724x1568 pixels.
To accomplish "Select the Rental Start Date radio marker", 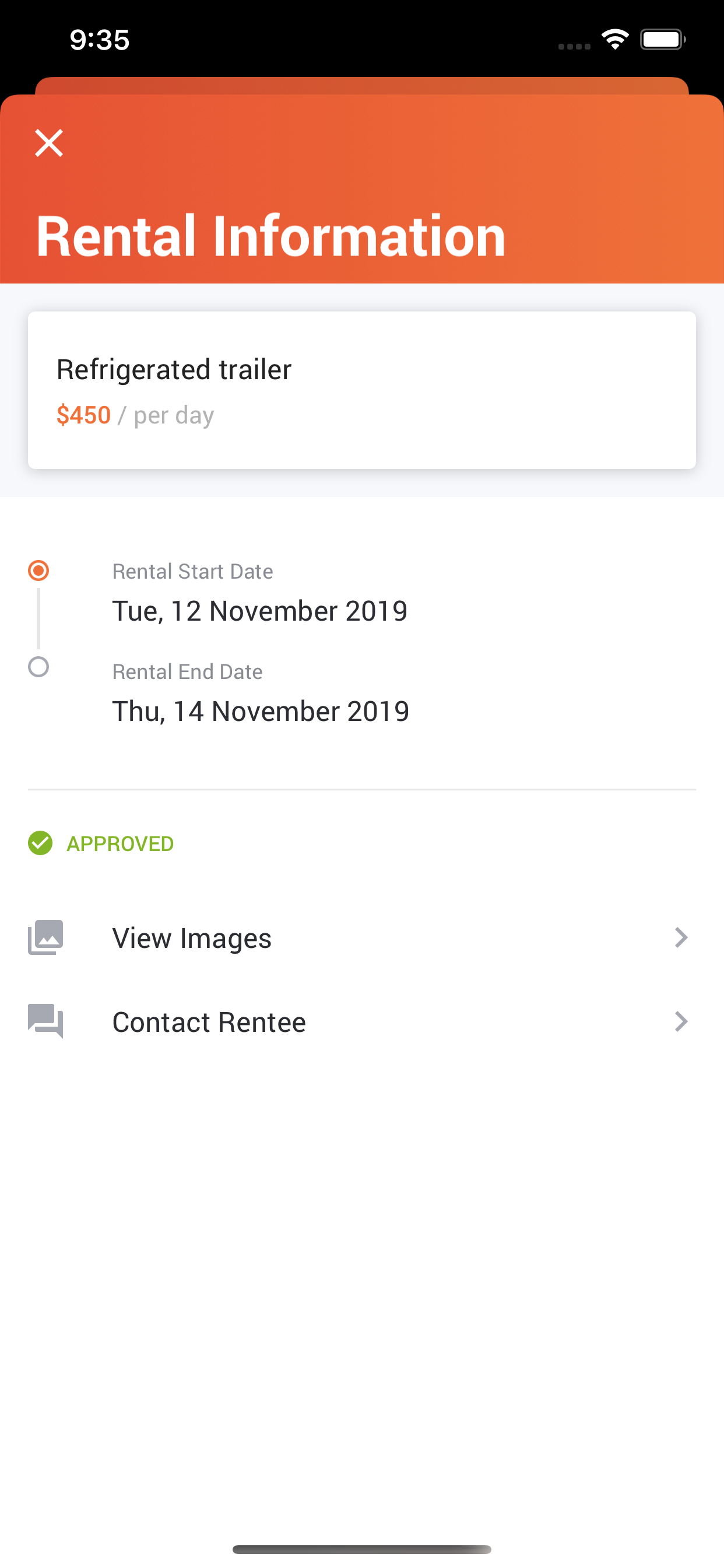I will [x=38, y=570].
